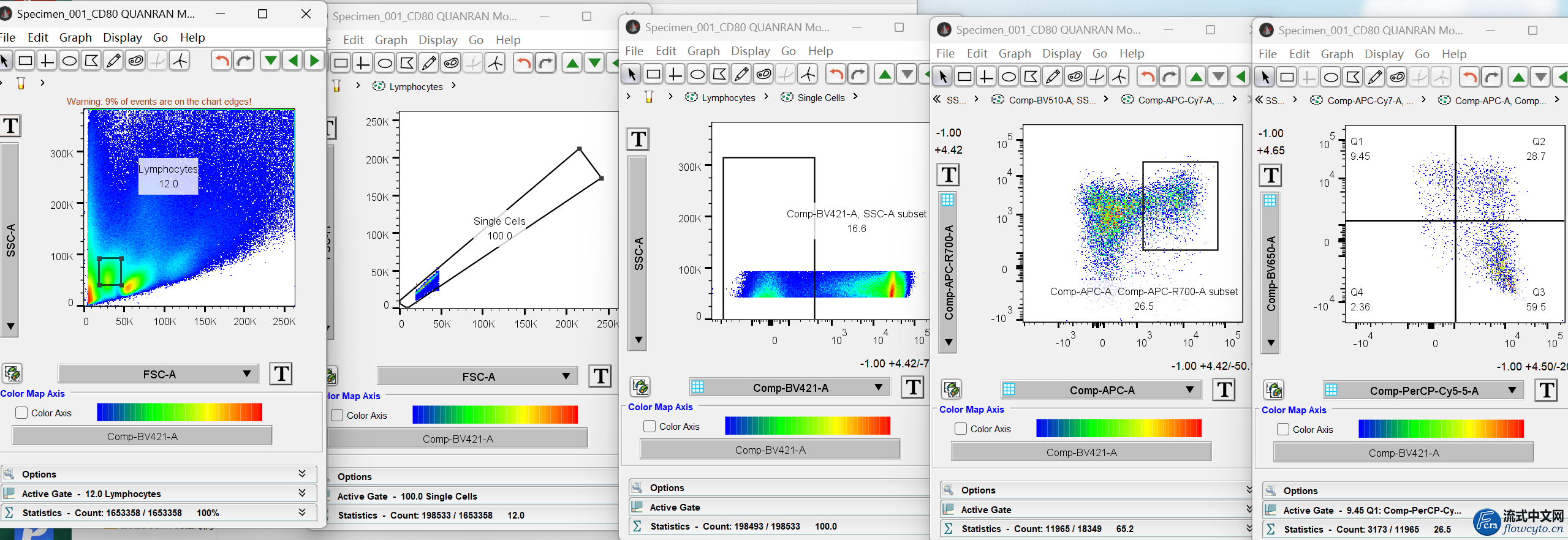Viewport: 1568px width, 540px height.
Task: Click the red undo arrow in leftmost window
Action: (222, 61)
